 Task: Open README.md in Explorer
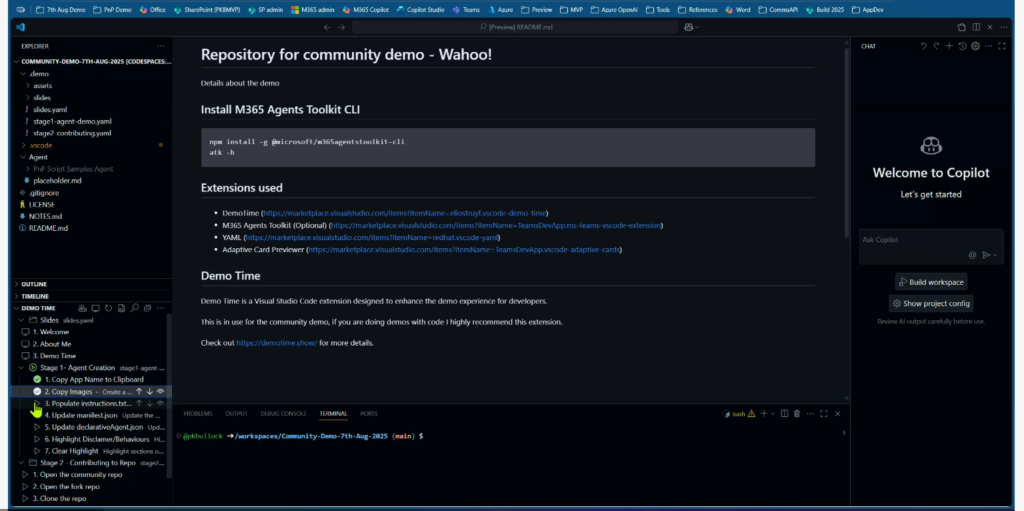point(48,228)
